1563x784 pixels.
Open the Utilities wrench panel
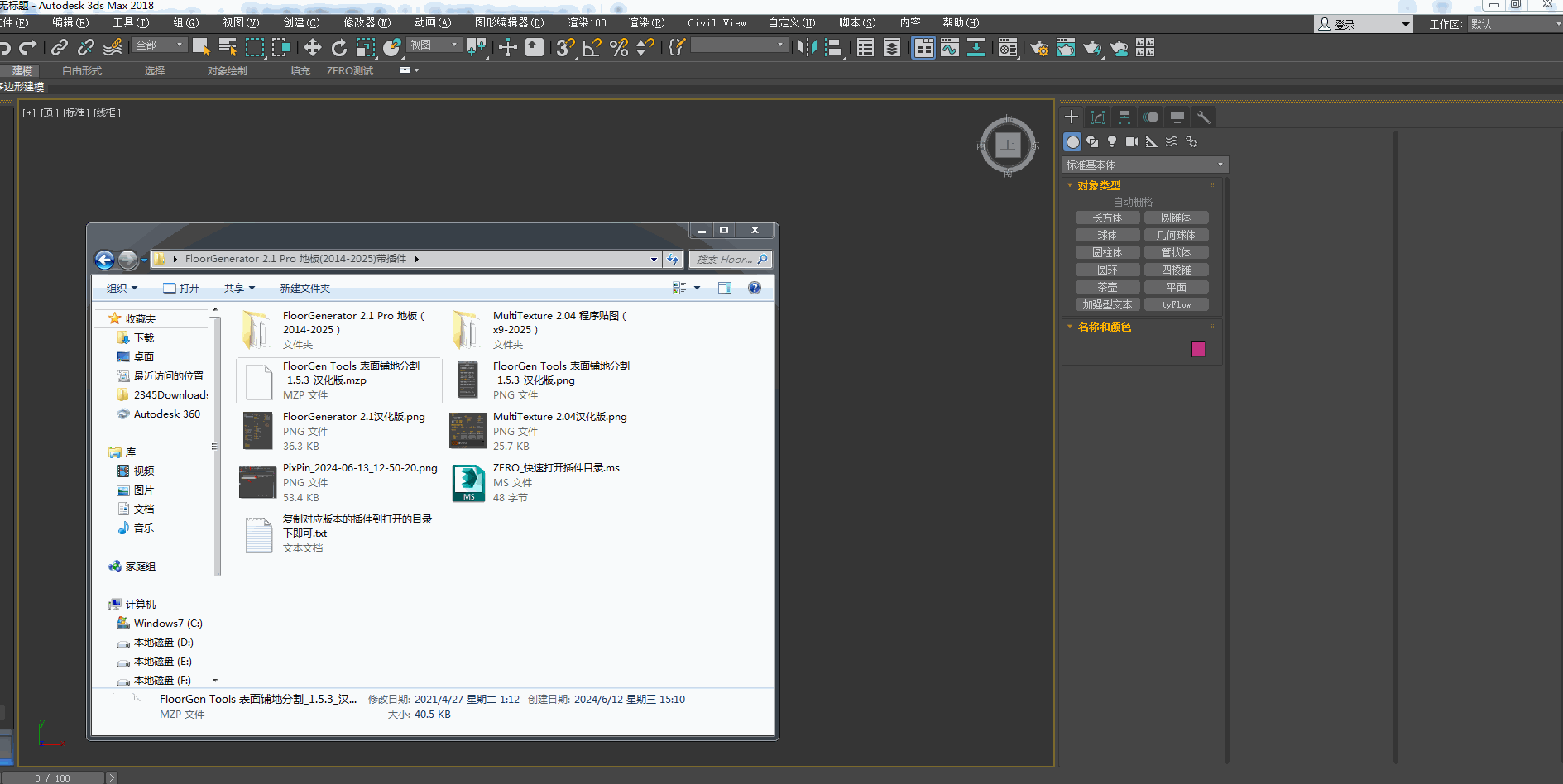[1204, 117]
